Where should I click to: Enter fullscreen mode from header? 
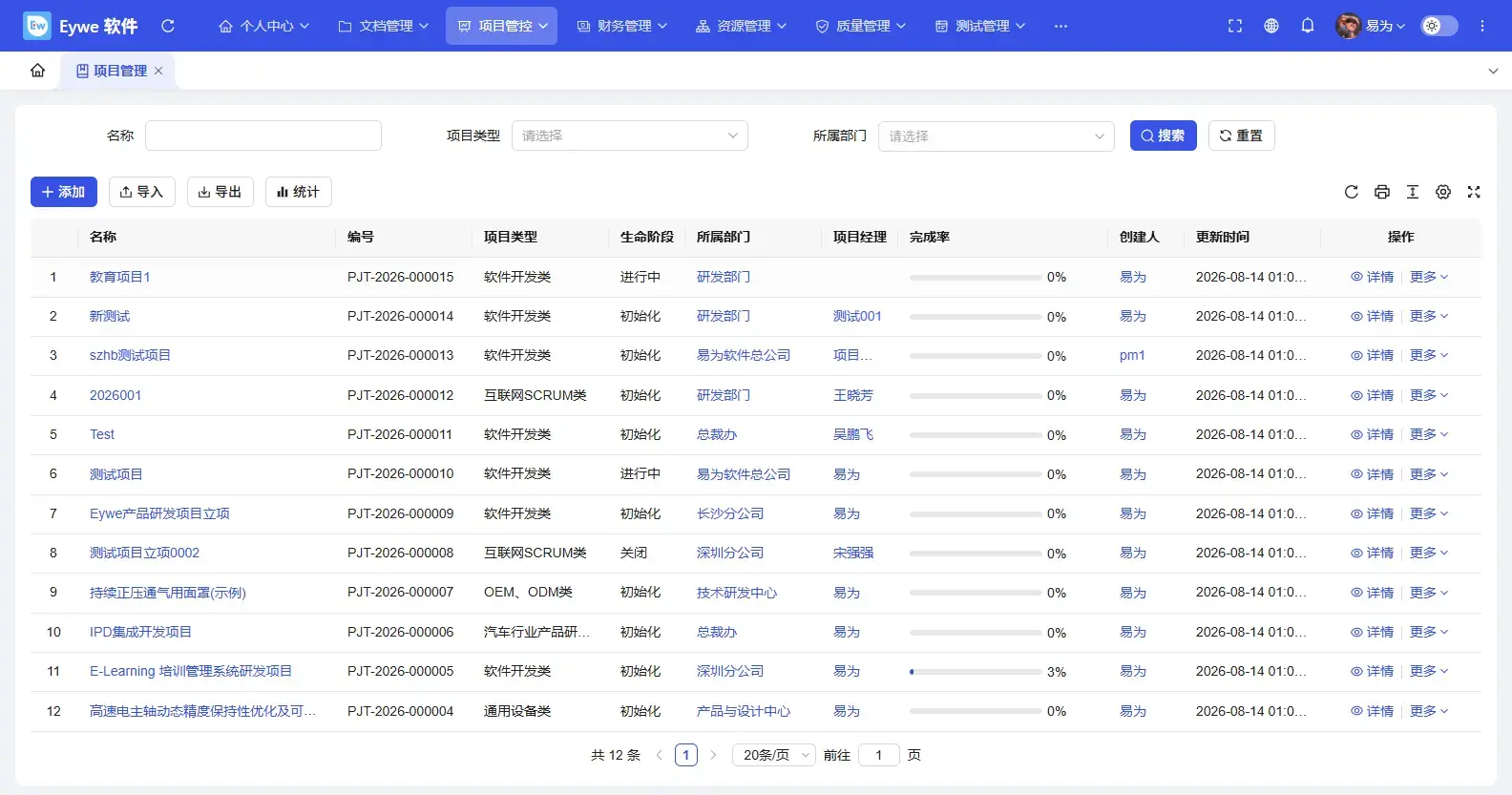coord(1235,26)
